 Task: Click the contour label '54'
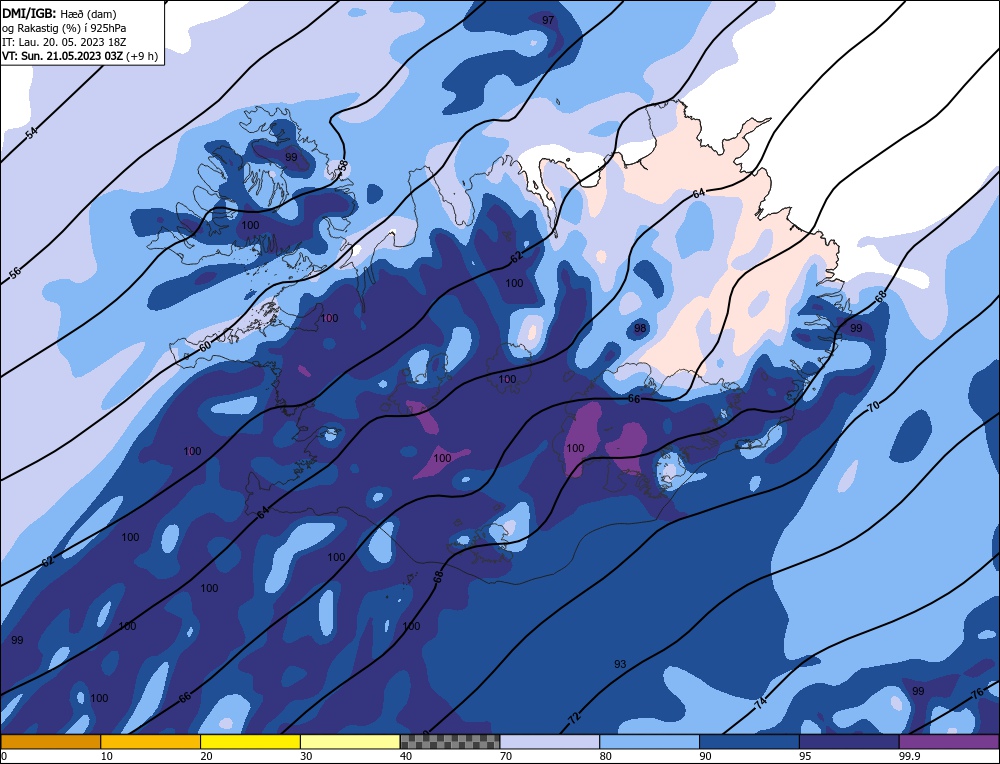pyautogui.click(x=32, y=133)
